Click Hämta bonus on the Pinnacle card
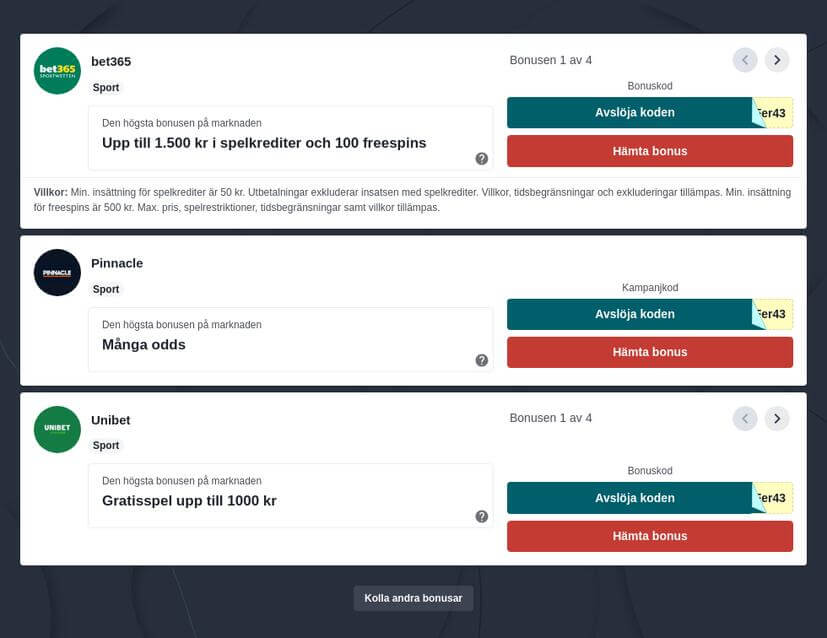 pyautogui.click(x=650, y=352)
